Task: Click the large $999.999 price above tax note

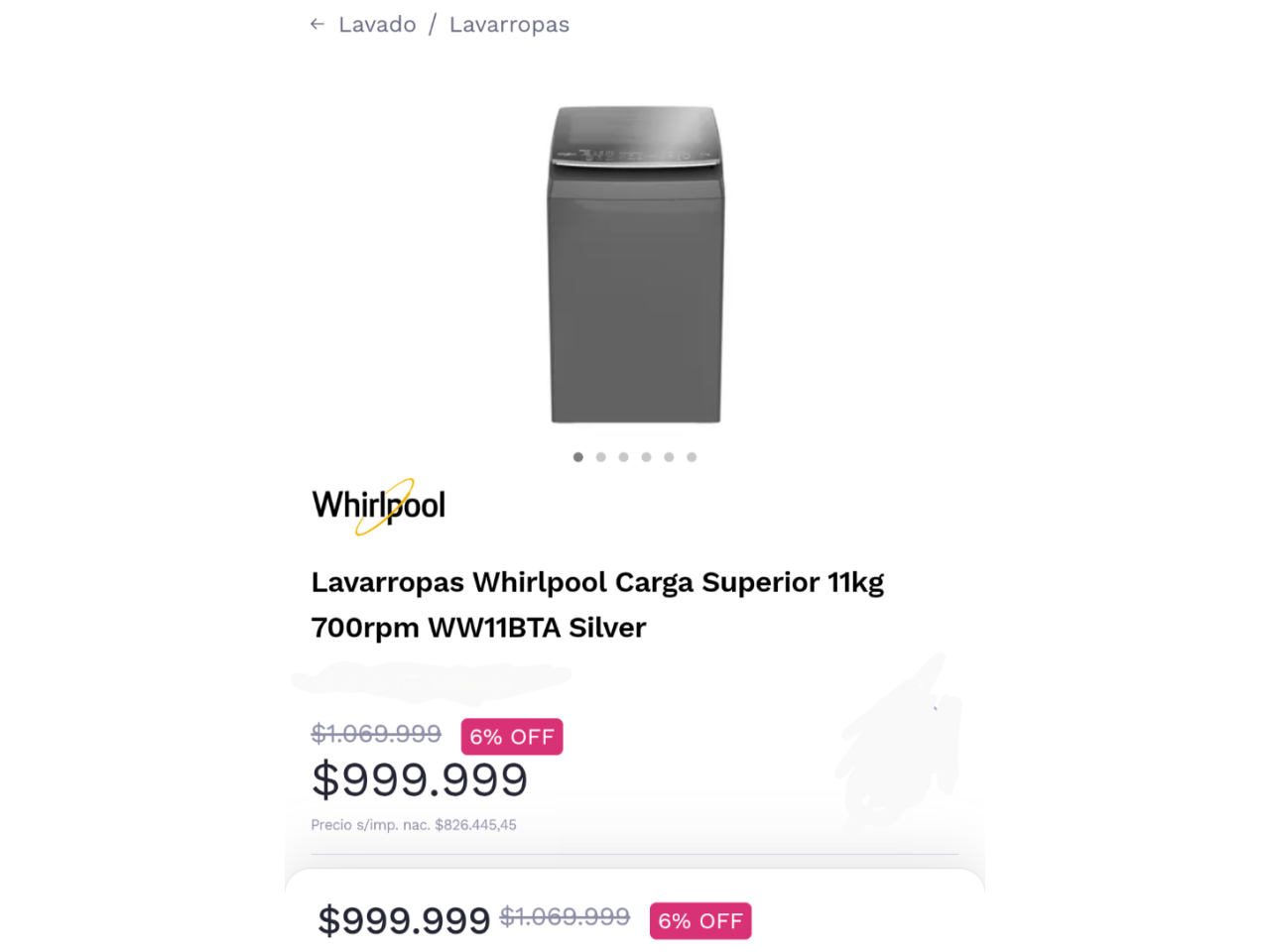Action: 420,779
